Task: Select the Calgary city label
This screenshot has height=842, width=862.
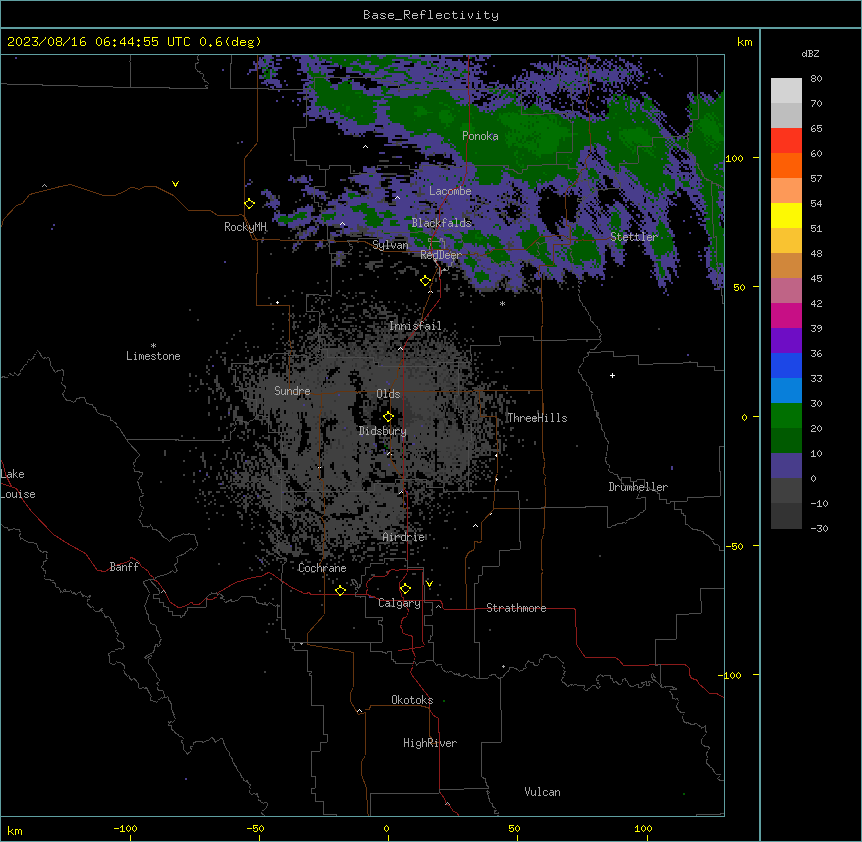Action: (x=400, y=603)
